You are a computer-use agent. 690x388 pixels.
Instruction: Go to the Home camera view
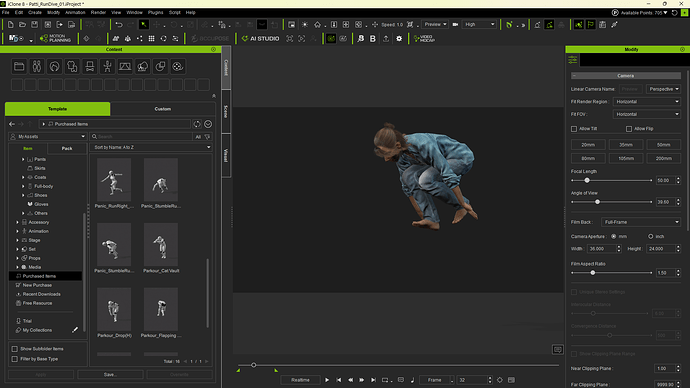tap(317, 25)
